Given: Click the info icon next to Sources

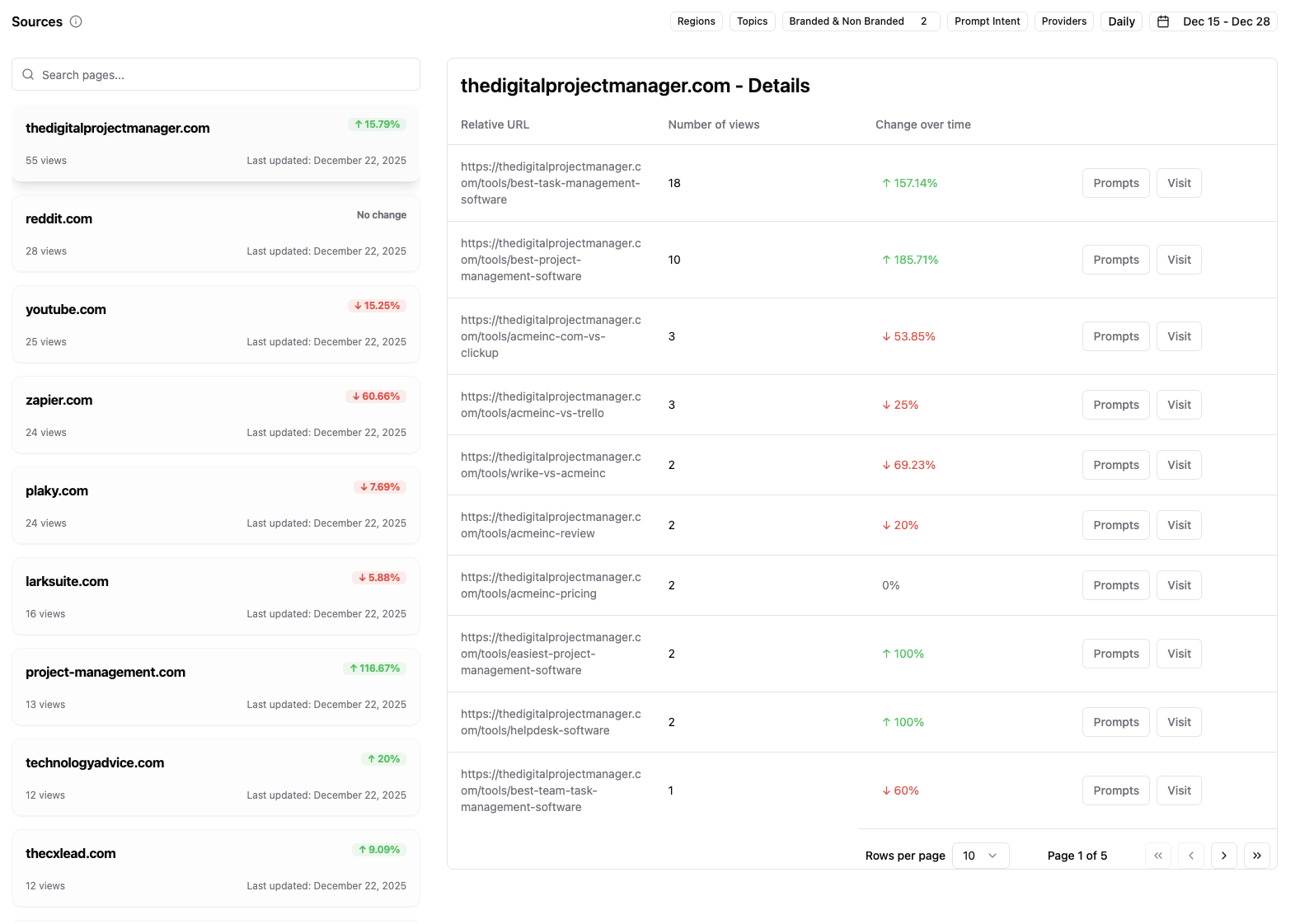Looking at the screenshot, I should 76,21.
